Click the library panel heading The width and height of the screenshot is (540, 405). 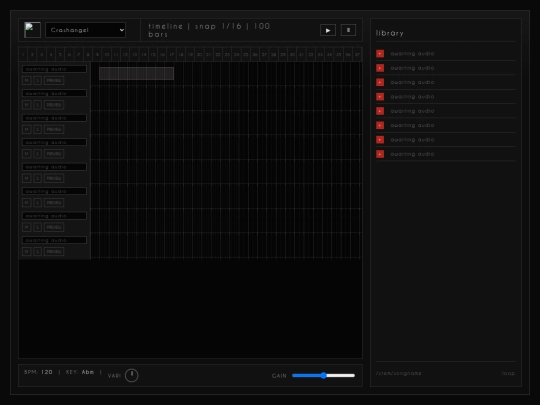tap(390, 33)
